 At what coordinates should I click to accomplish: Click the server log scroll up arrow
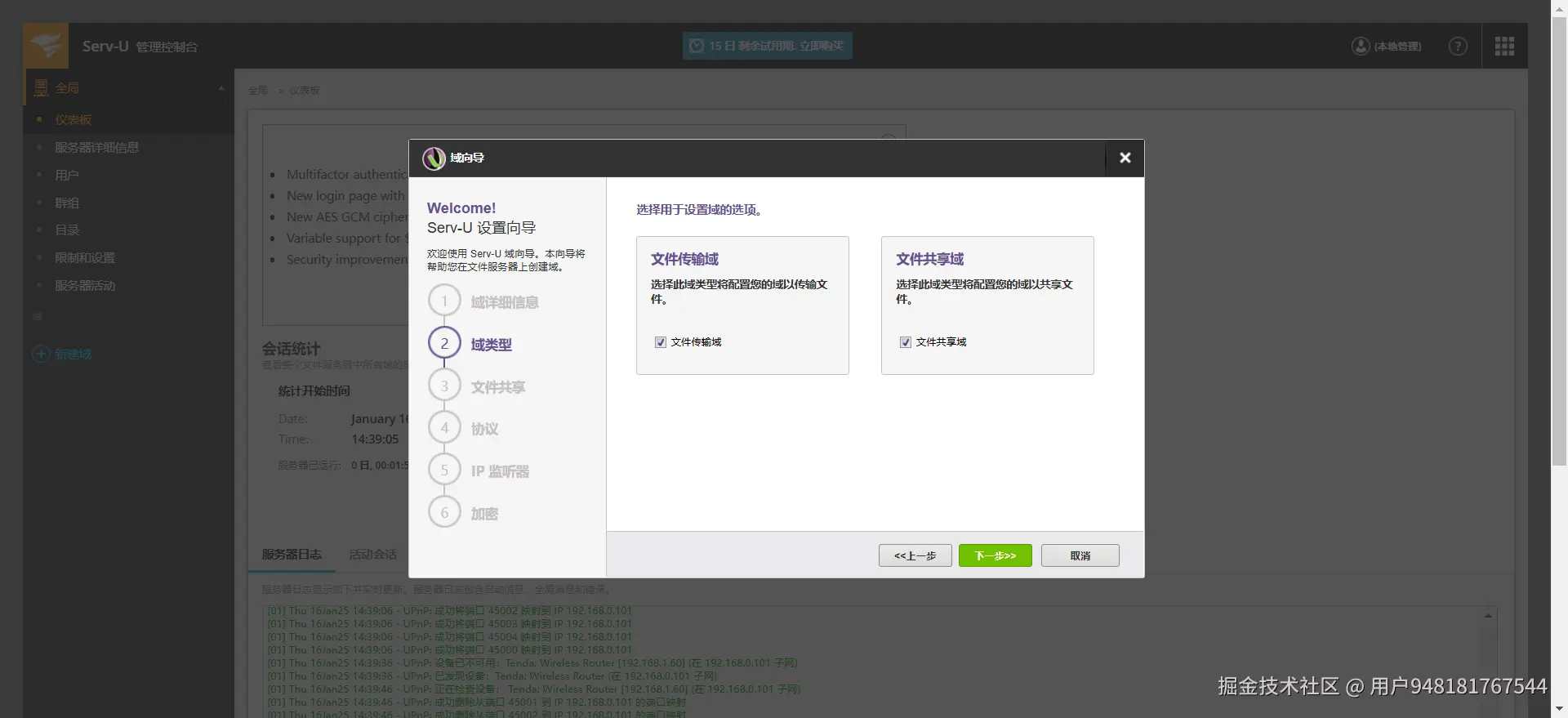(x=1488, y=615)
